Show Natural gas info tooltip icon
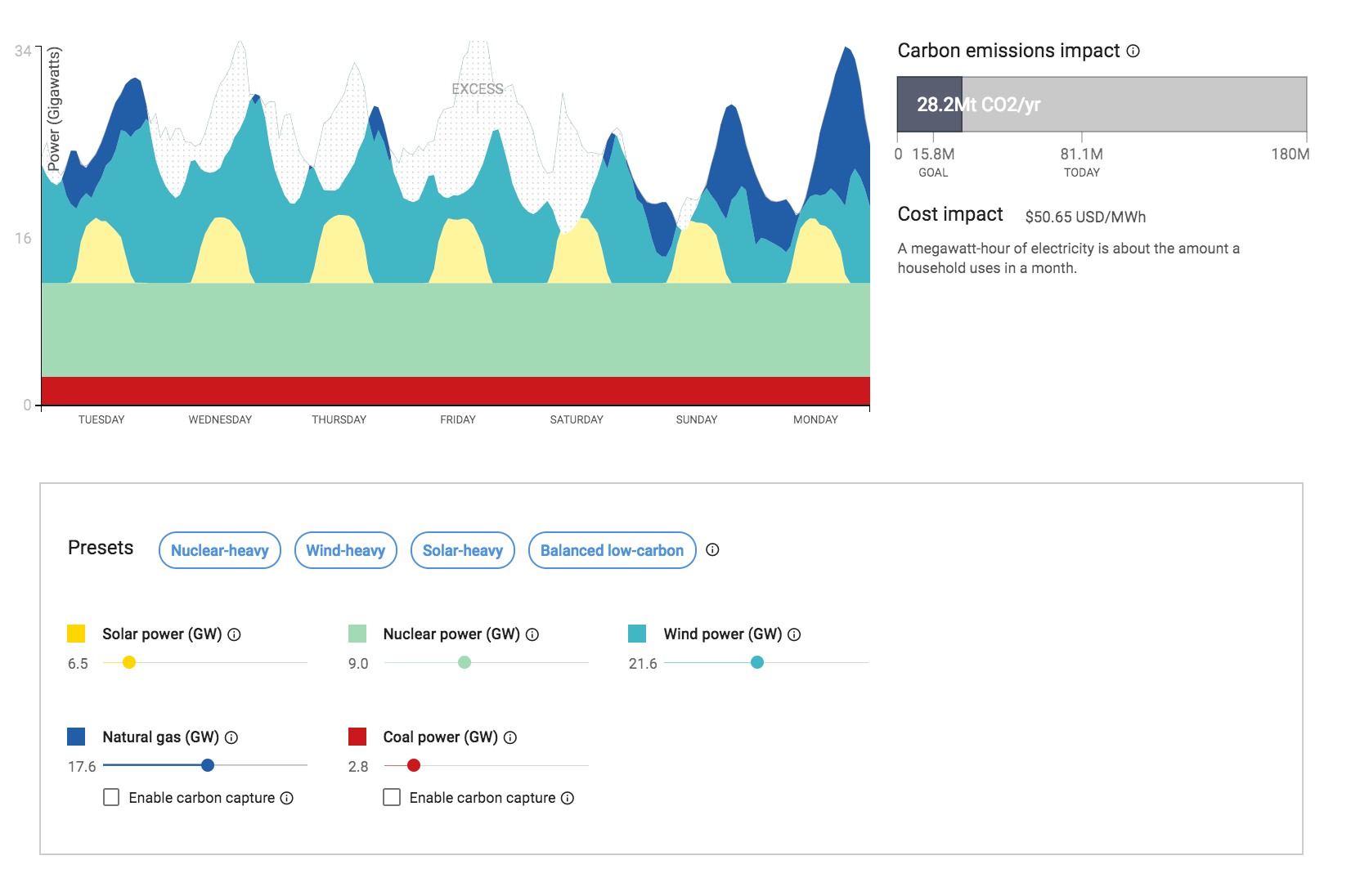 pyautogui.click(x=231, y=737)
